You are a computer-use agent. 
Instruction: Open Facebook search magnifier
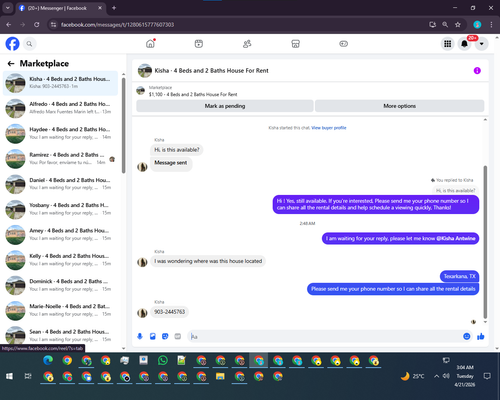(x=29, y=44)
